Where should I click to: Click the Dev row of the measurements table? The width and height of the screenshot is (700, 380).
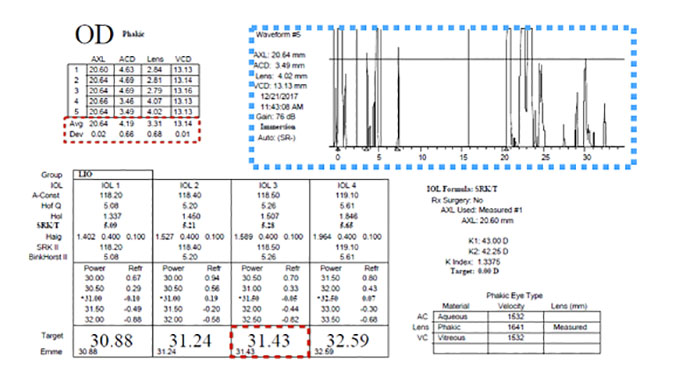[131, 134]
